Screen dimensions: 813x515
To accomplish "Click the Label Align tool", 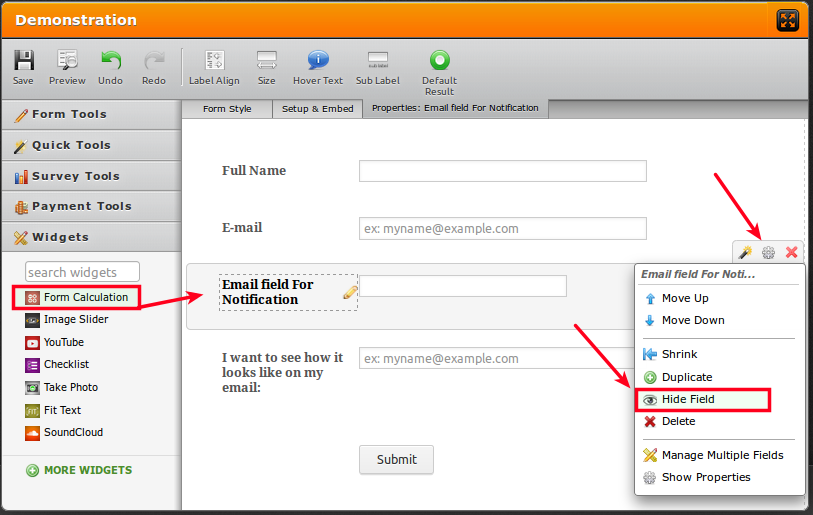I will click(214, 61).
